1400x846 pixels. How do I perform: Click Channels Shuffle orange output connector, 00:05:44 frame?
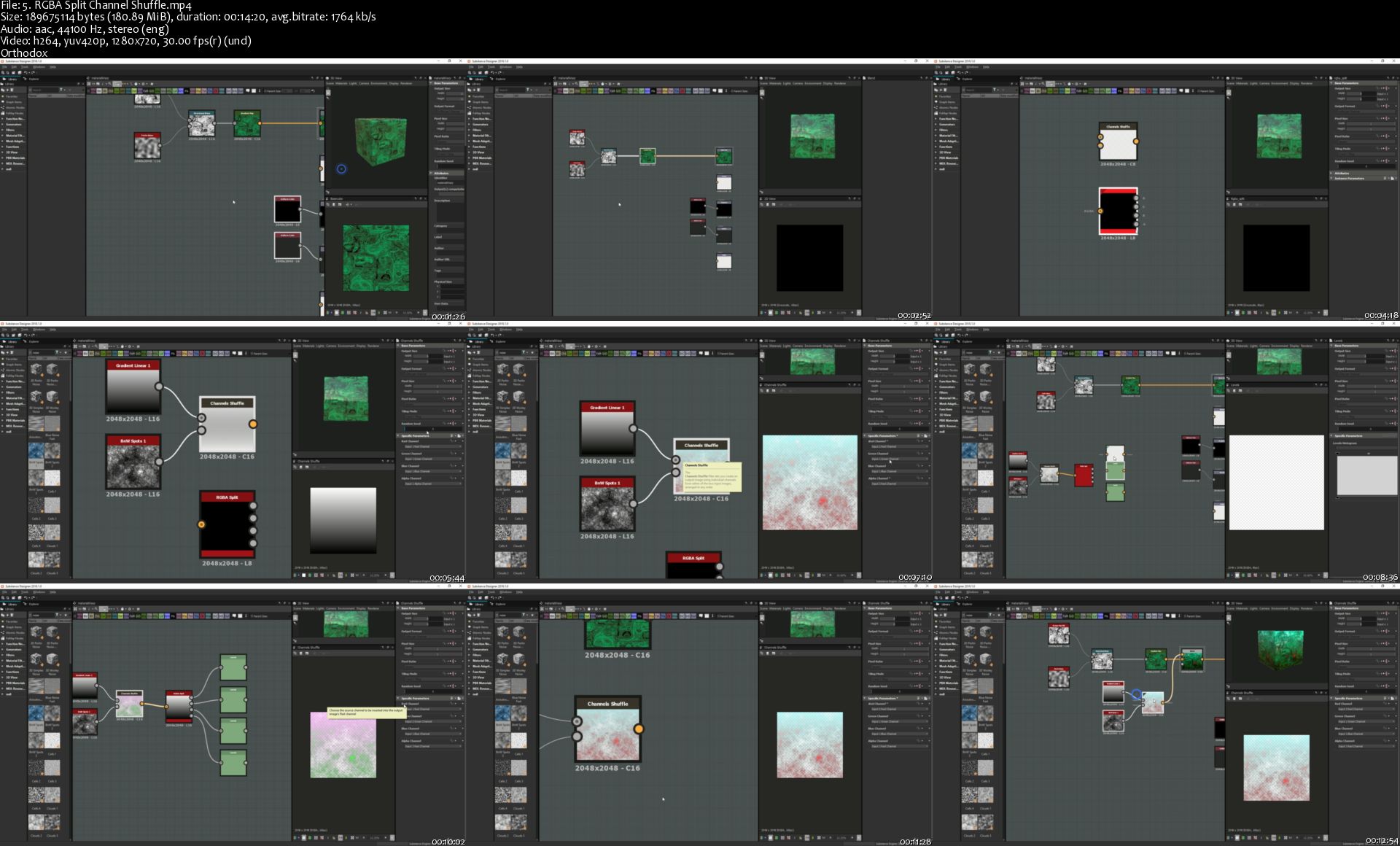253,424
